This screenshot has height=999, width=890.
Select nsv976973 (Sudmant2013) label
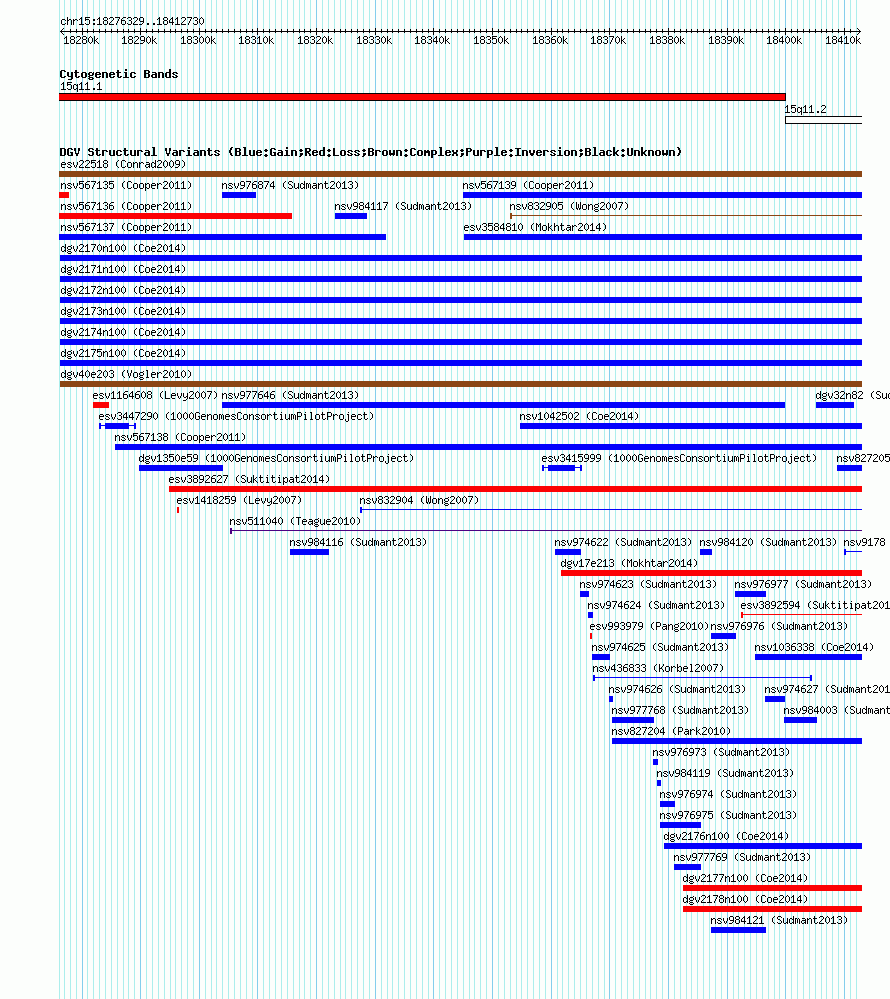coord(721,753)
